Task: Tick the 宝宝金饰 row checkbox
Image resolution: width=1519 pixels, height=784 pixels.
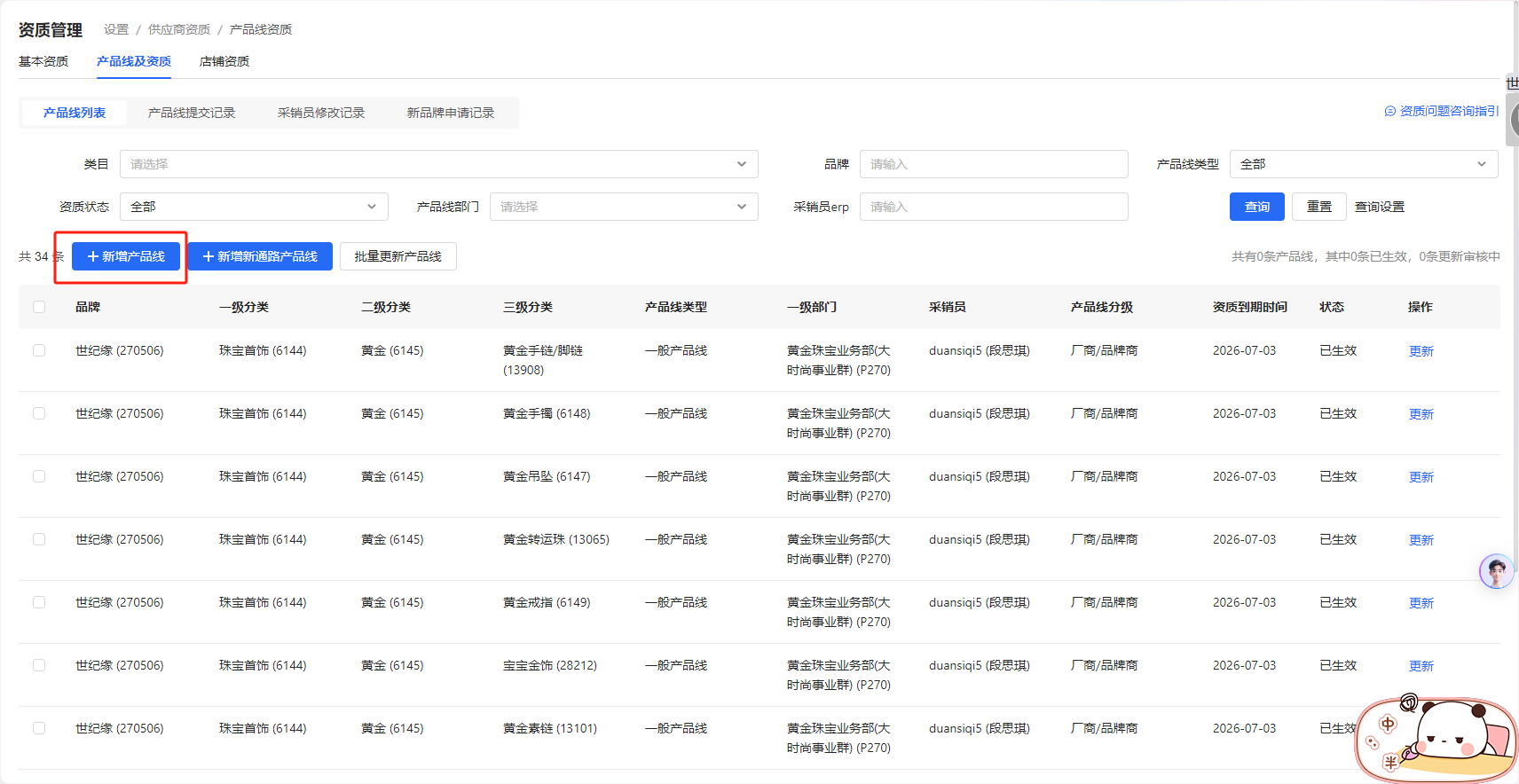Action: pyautogui.click(x=39, y=665)
